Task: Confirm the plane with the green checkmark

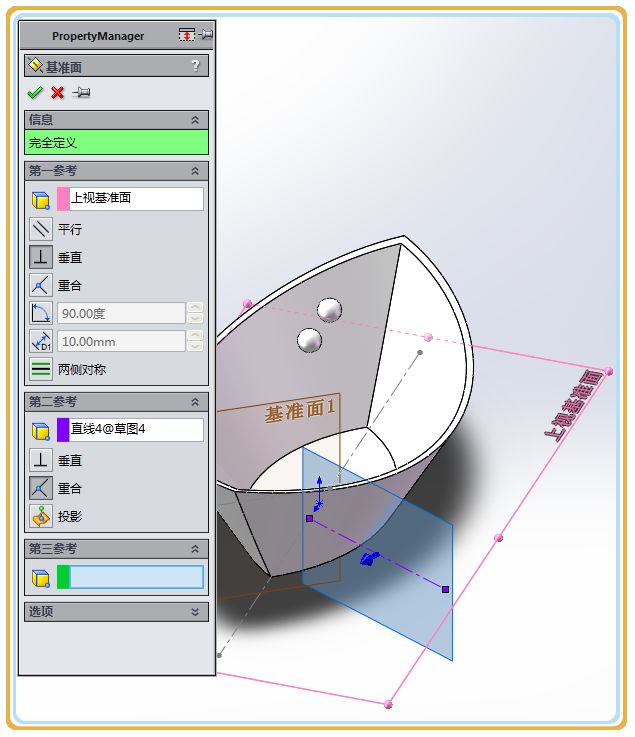Action: pyautogui.click(x=35, y=93)
